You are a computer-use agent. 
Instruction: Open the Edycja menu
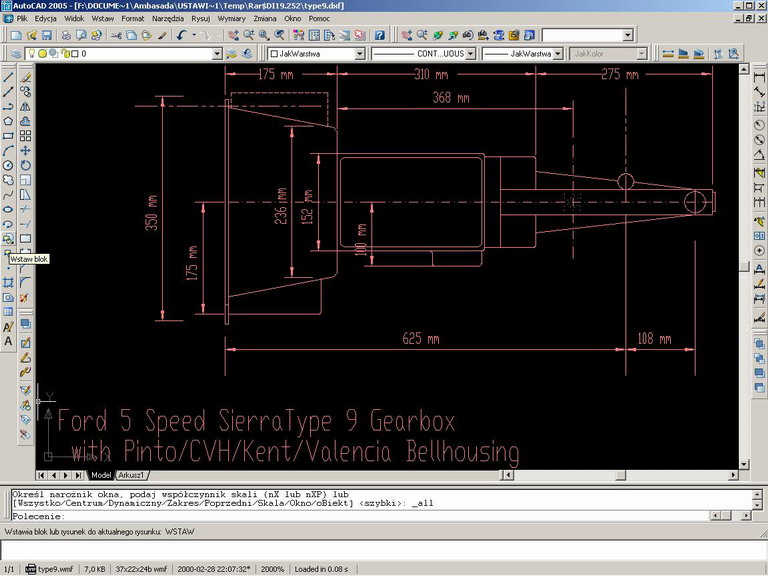click(46, 19)
